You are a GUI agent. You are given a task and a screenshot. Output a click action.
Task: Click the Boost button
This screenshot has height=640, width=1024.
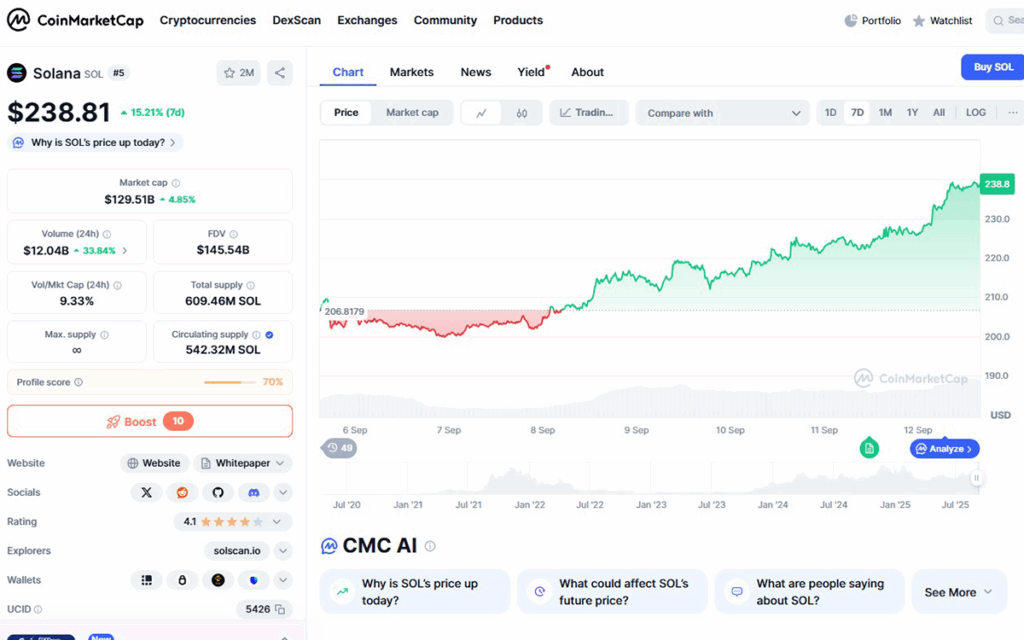pyautogui.click(x=150, y=421)
